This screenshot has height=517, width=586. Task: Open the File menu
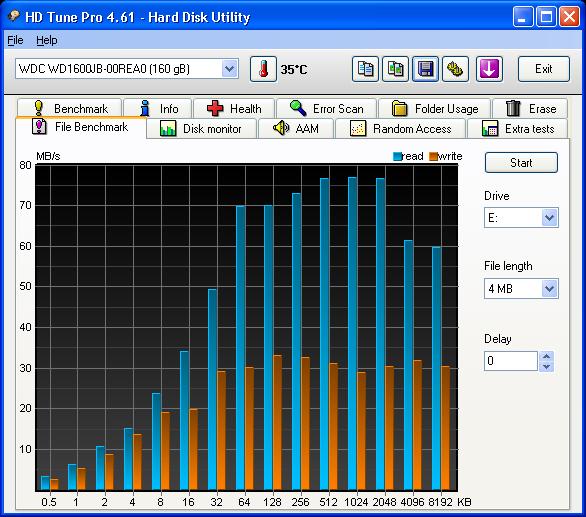(15, 40)
